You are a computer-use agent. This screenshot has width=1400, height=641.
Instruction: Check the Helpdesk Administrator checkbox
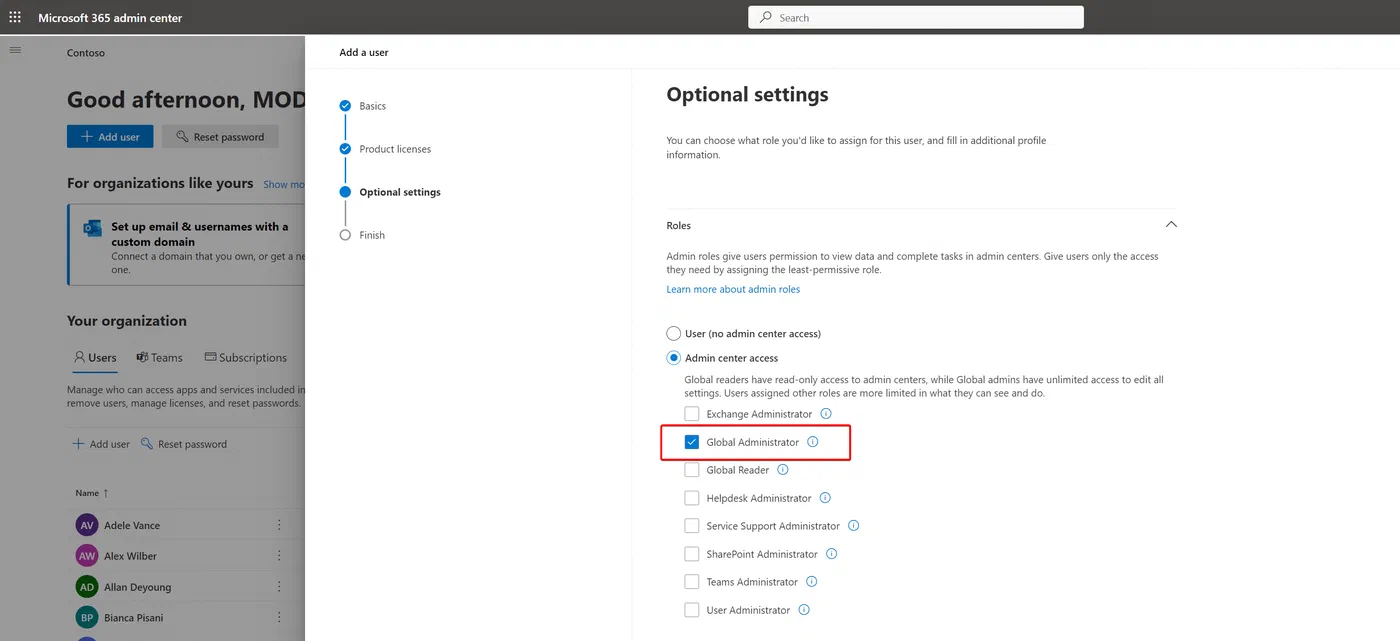coord(692,498)
